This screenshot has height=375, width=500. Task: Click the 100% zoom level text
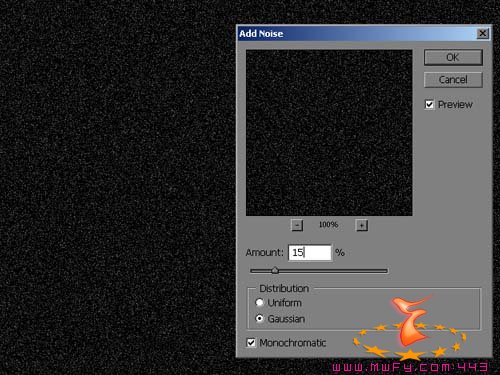pyautogui.click(x=328, y=225)
